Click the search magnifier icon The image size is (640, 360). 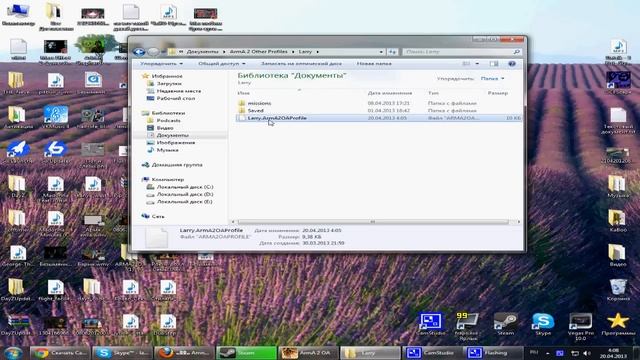[x=516, y=52]
